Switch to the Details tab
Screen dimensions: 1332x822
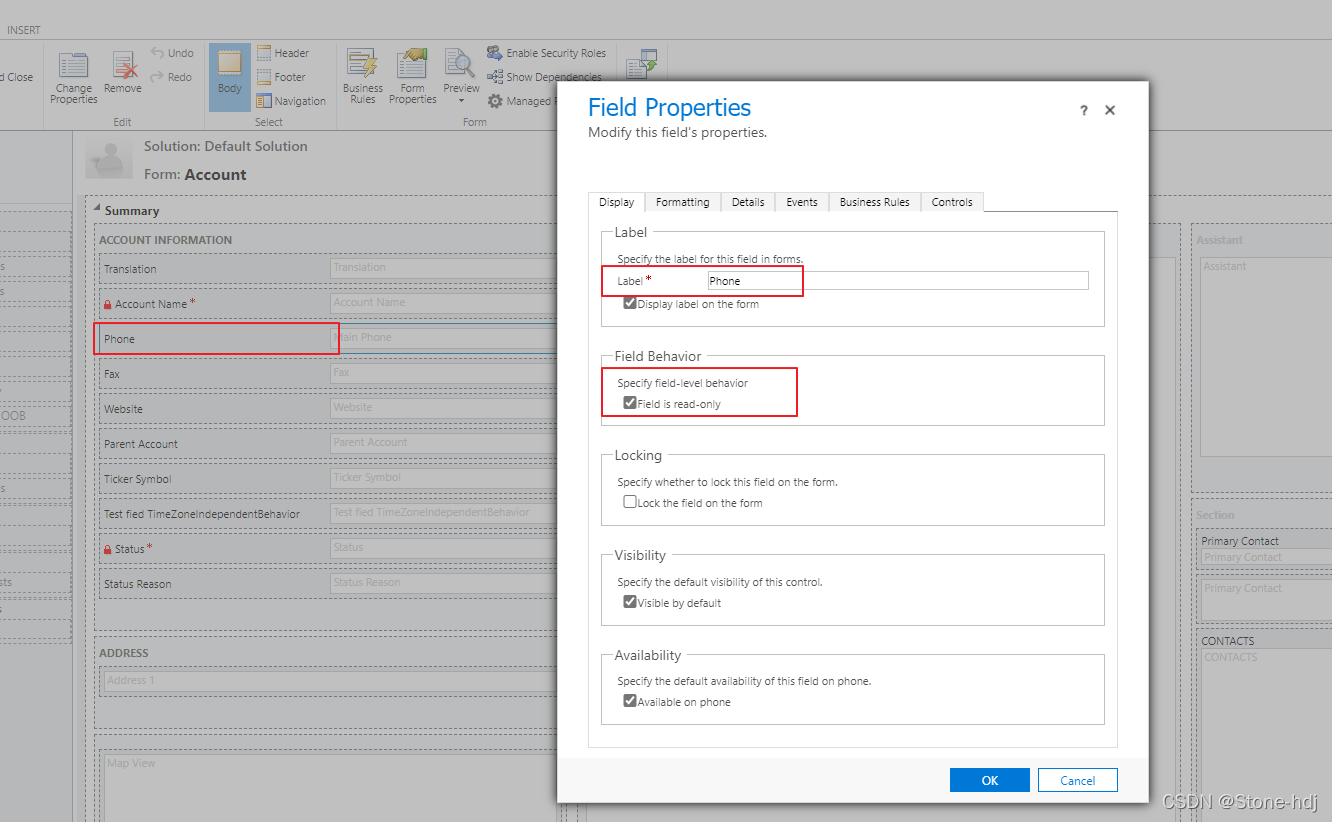[x=748, y=202]
